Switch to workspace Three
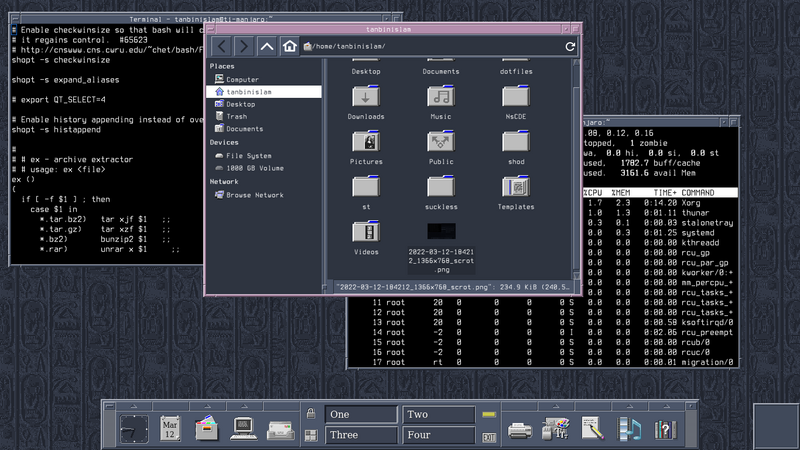The height and width of the screenshot is (450, 800). click(x=361, y=435)
